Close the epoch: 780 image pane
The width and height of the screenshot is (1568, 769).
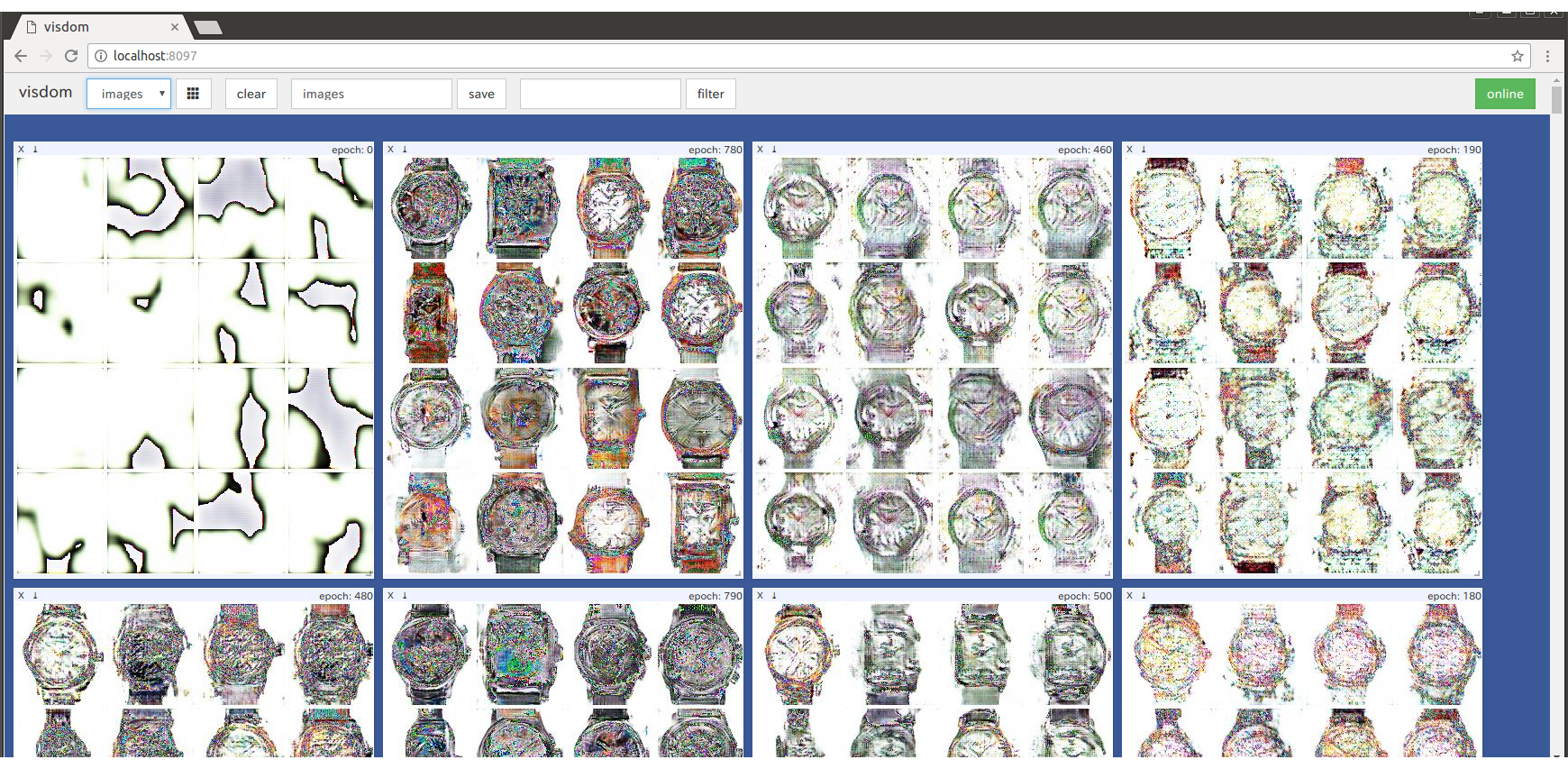(x=390, y=150)
